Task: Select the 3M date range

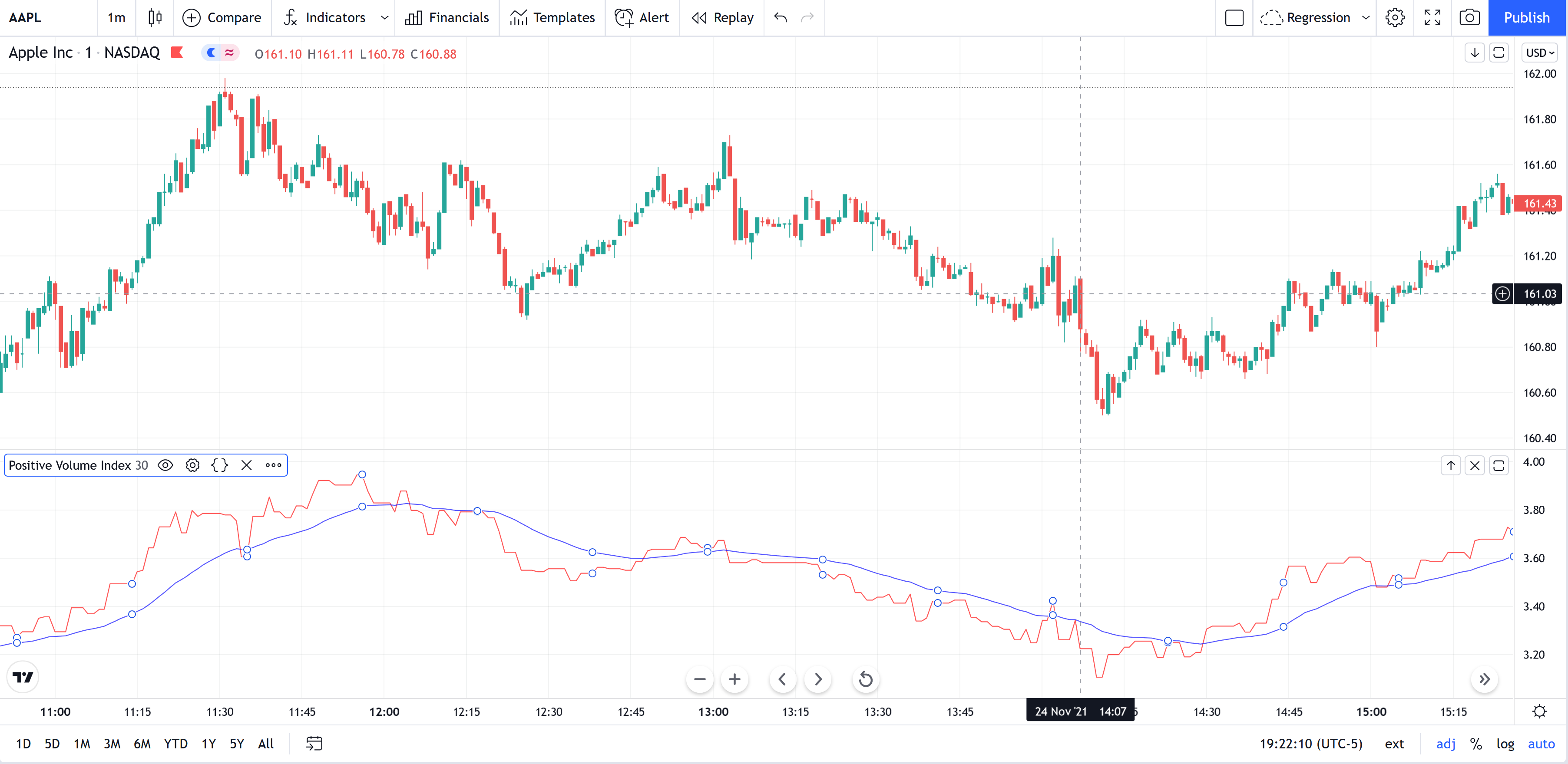Action: tap(112, 743)
